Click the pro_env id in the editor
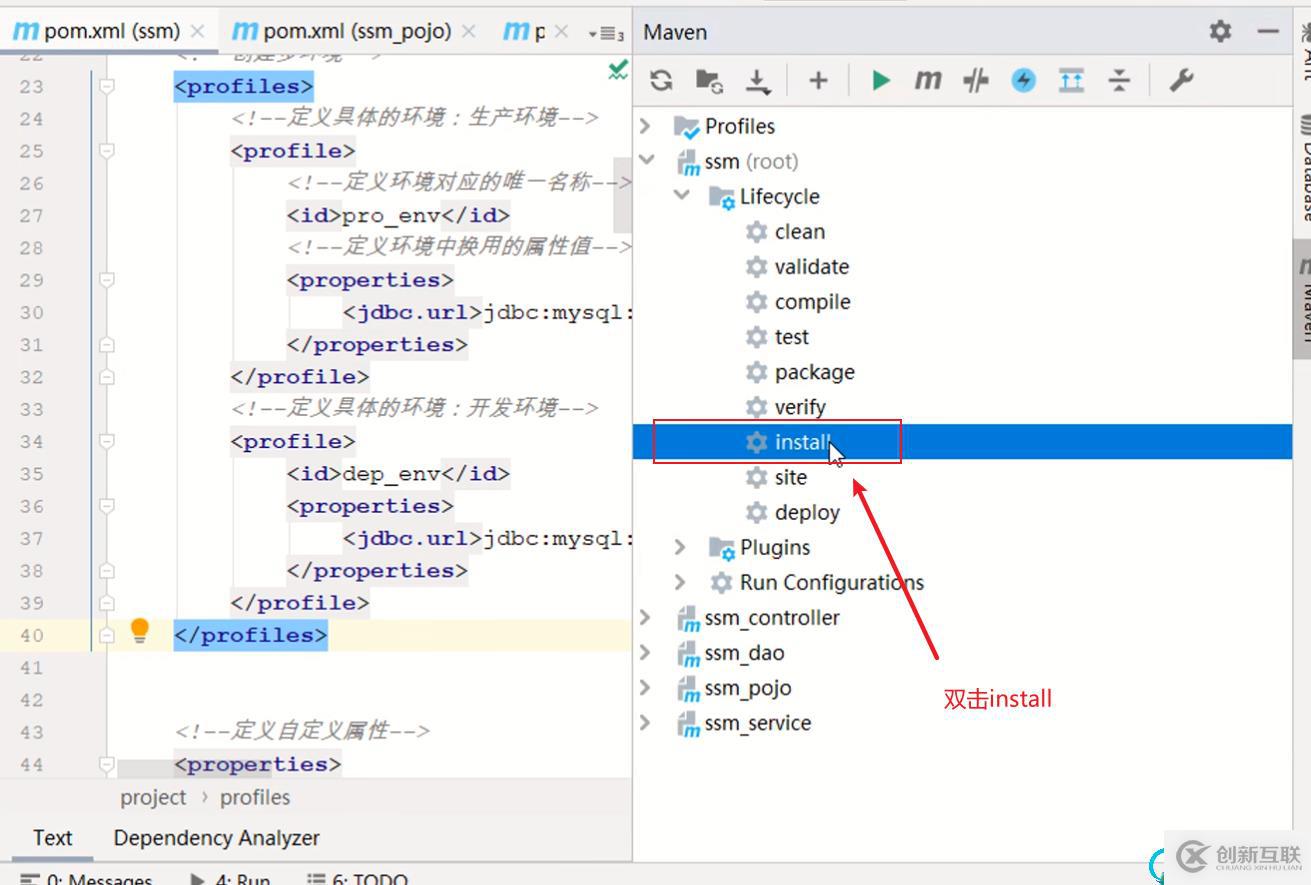 (x=391, y=216)
